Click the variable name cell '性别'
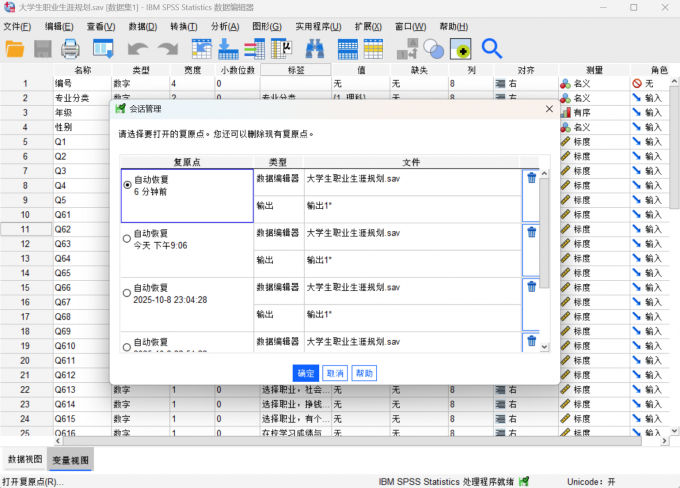The height and width of the screenshot is (488, 680). tap(82, 127)
